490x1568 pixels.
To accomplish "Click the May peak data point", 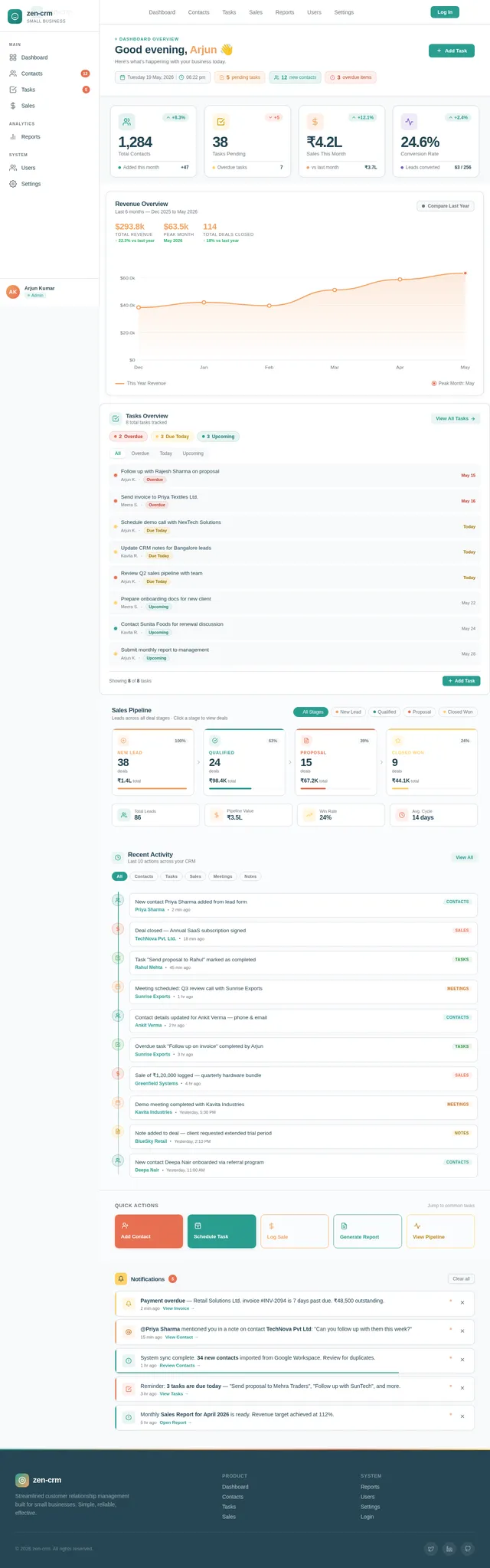I will [465, 273].
